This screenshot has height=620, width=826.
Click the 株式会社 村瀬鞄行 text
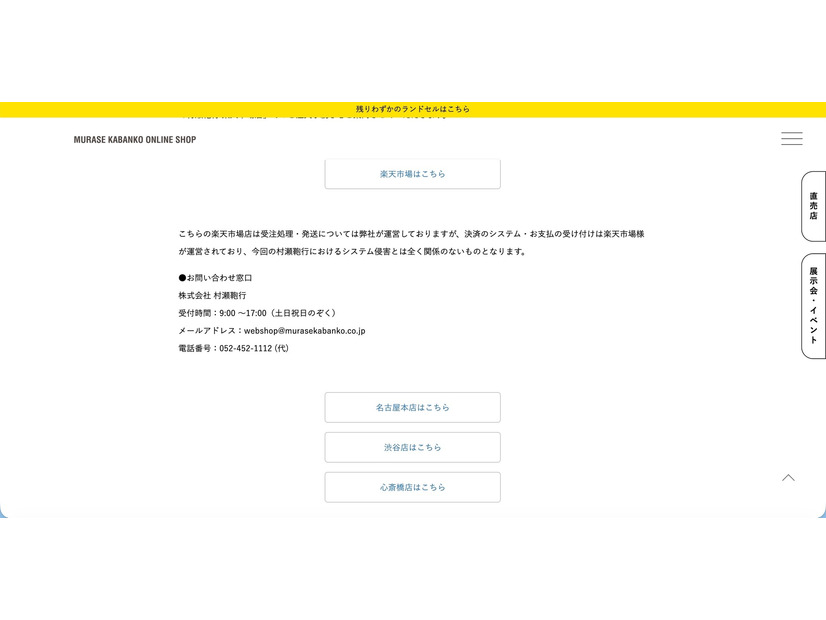[x=212, y=296]
